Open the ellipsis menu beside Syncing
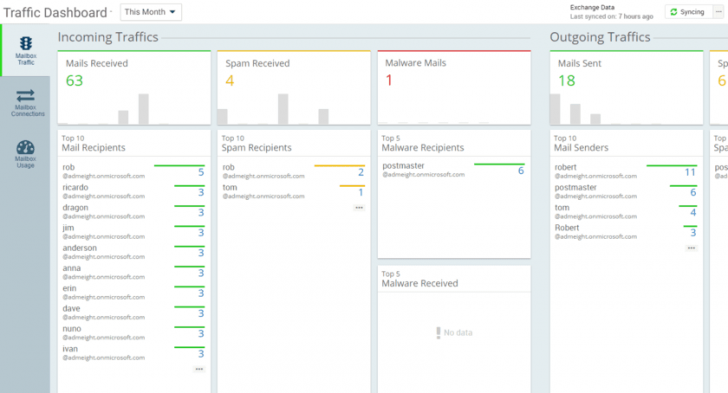This screenshot has height=393, width=728. pos(718,12)
